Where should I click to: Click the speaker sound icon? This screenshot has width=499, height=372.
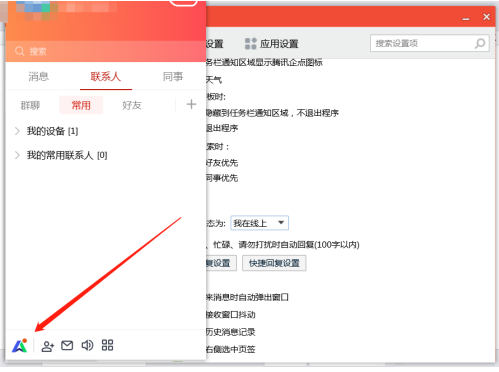(87, 346)
